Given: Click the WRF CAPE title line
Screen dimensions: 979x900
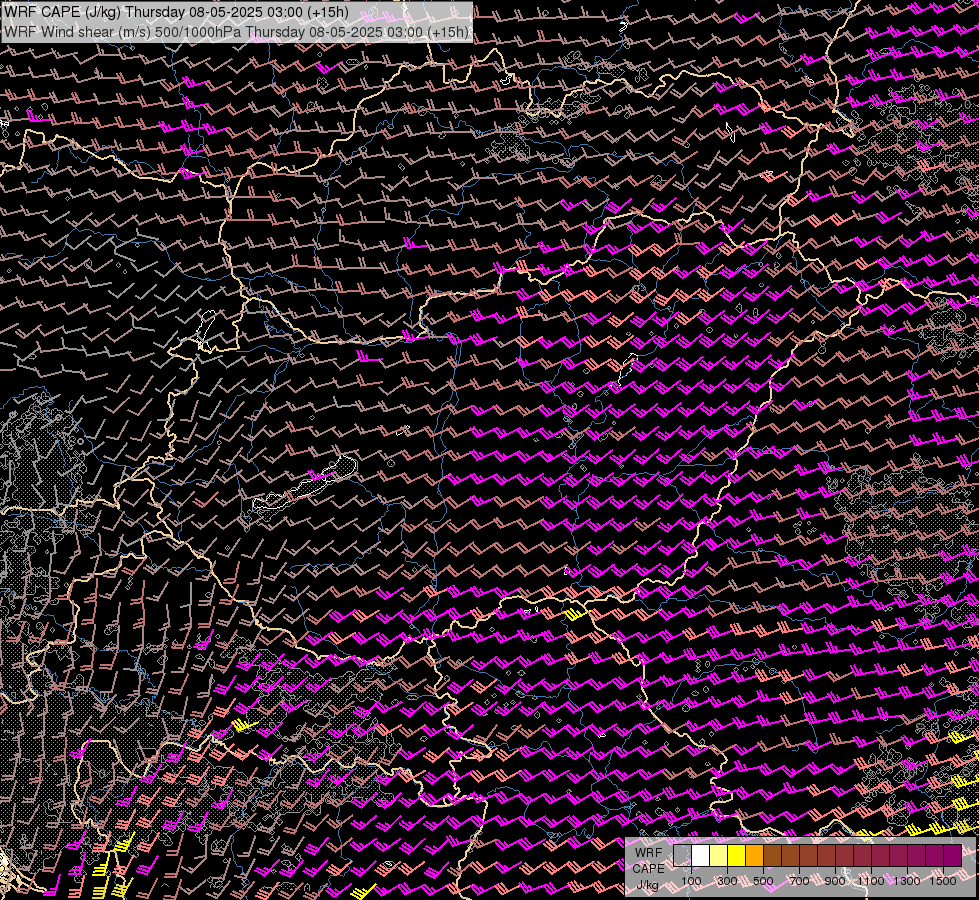Looking at the screenshot, I should point(175,12).
